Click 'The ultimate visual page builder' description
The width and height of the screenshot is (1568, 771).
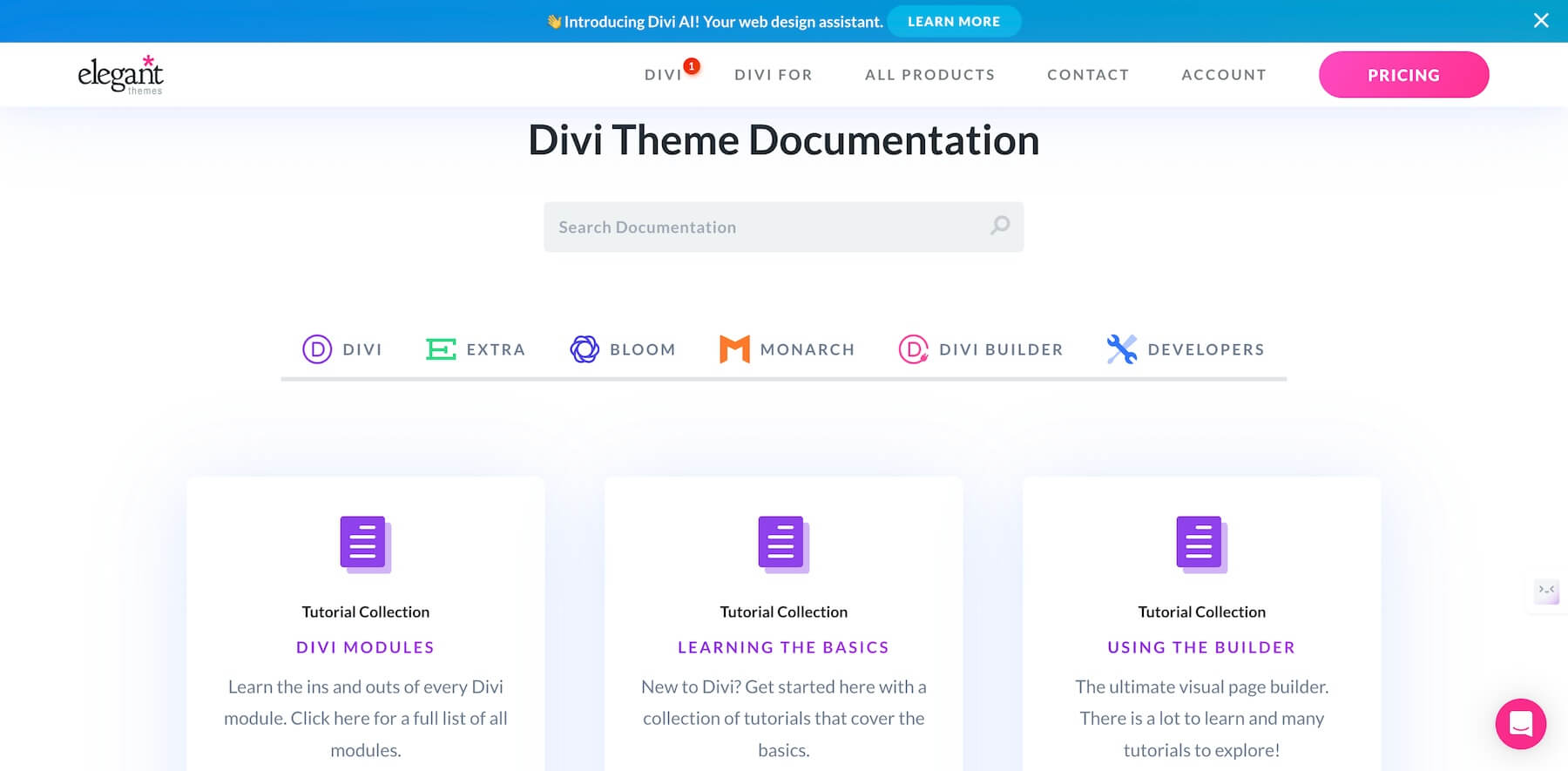coord(1202,718)
